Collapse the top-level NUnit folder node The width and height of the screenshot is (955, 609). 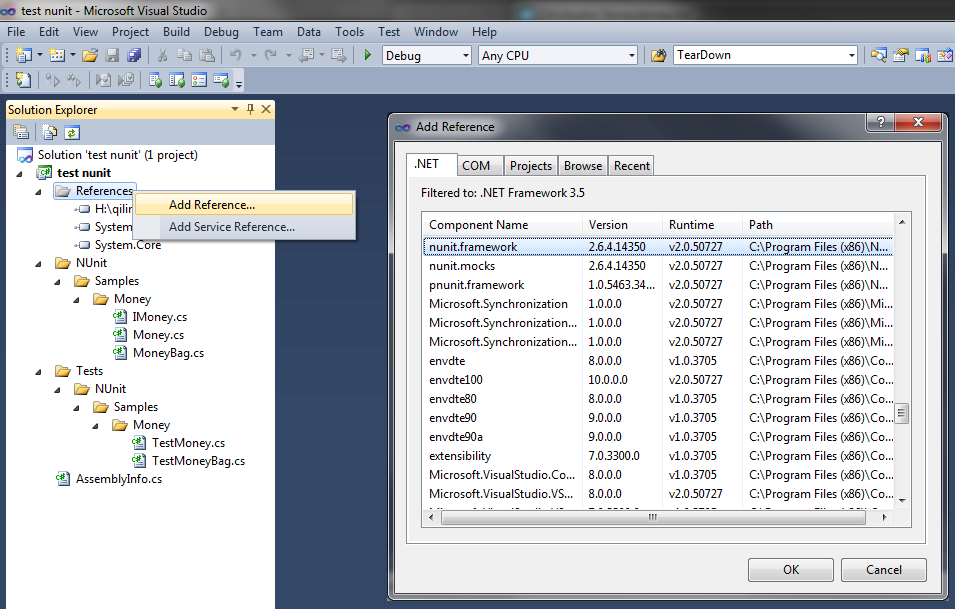(39, 264)
